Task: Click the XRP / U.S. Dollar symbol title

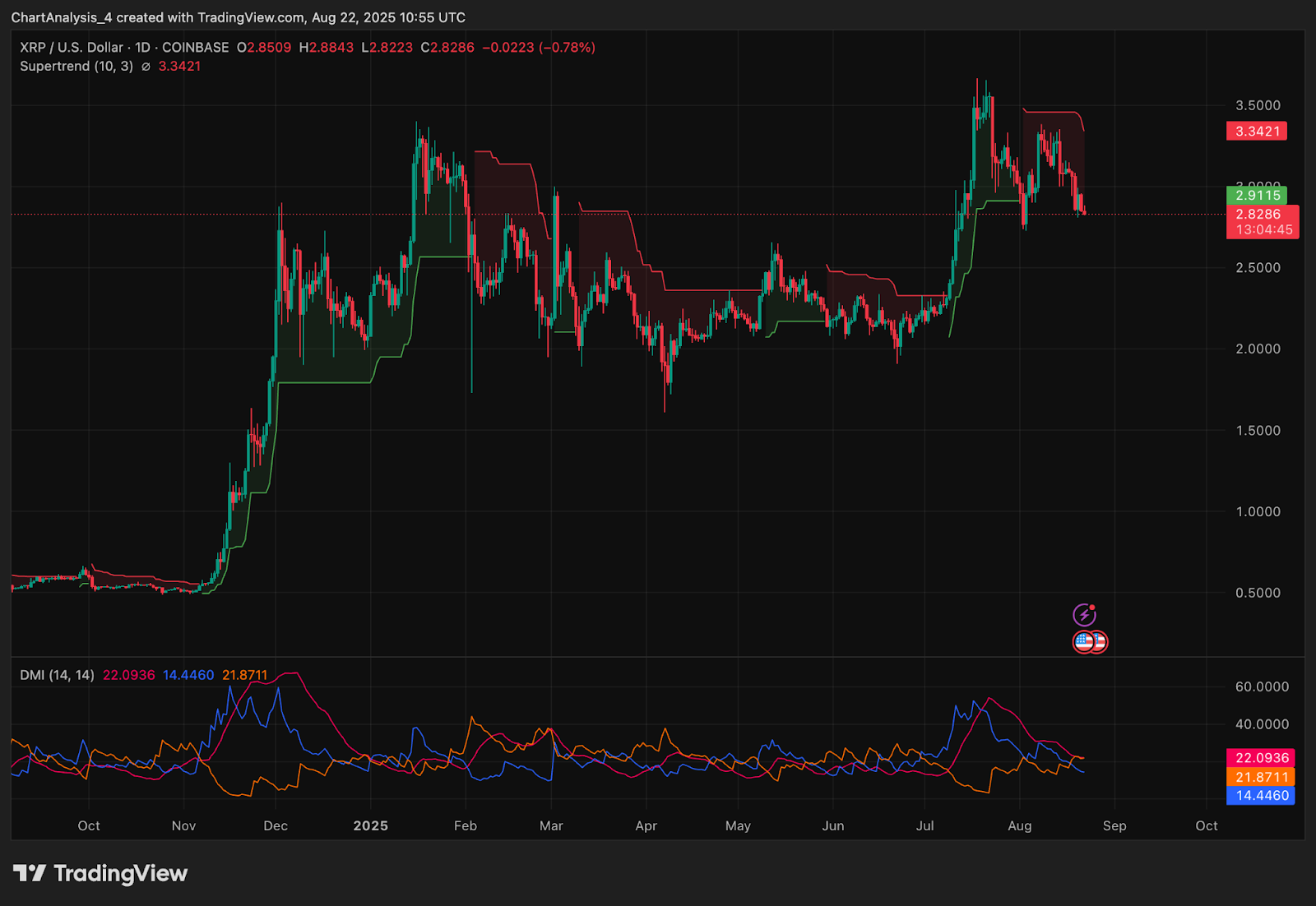Action: tap(72, 48)
